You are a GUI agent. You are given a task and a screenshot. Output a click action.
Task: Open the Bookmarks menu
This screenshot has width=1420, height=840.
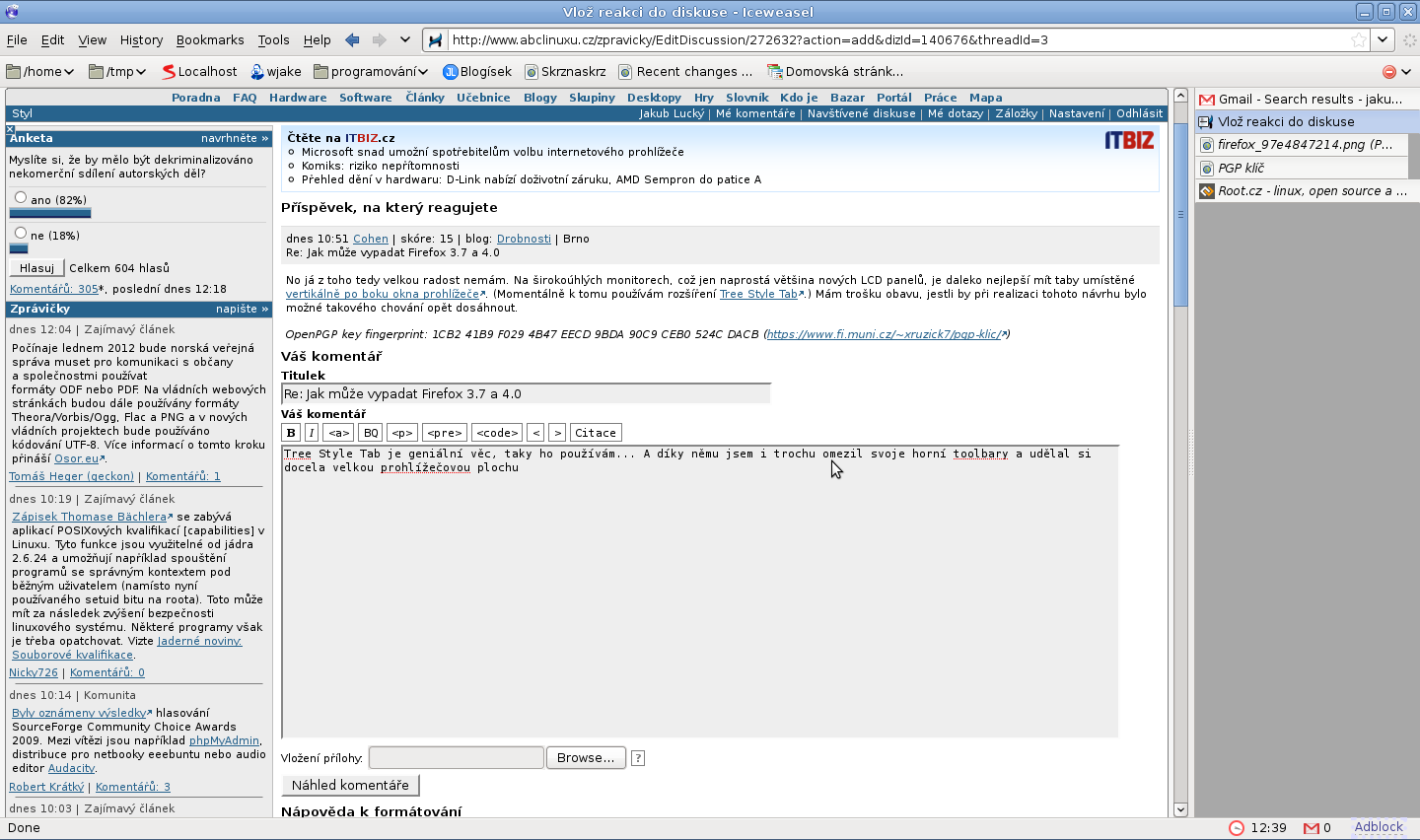[x=210, y=40]
